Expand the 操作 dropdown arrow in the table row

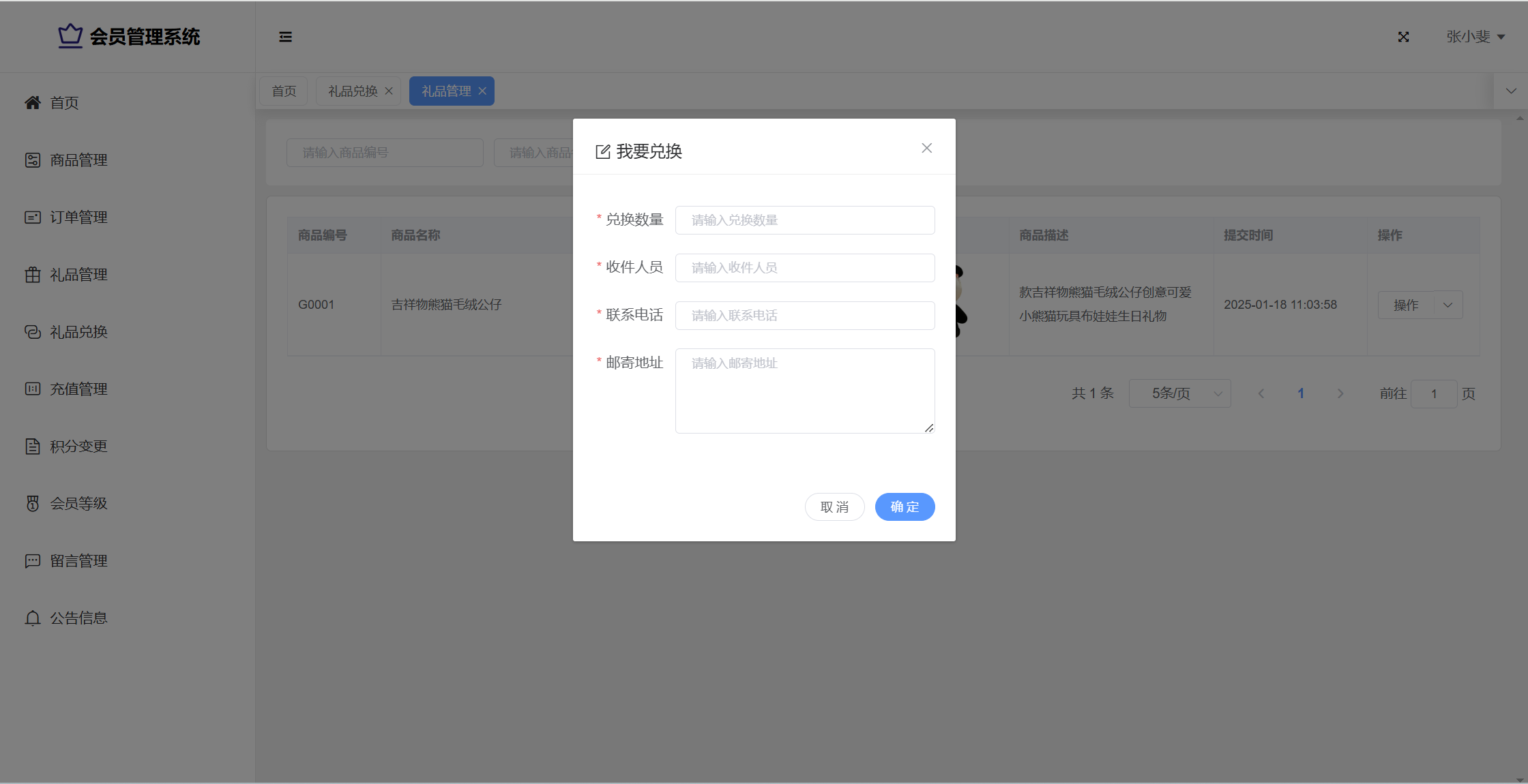(1448, 305)
